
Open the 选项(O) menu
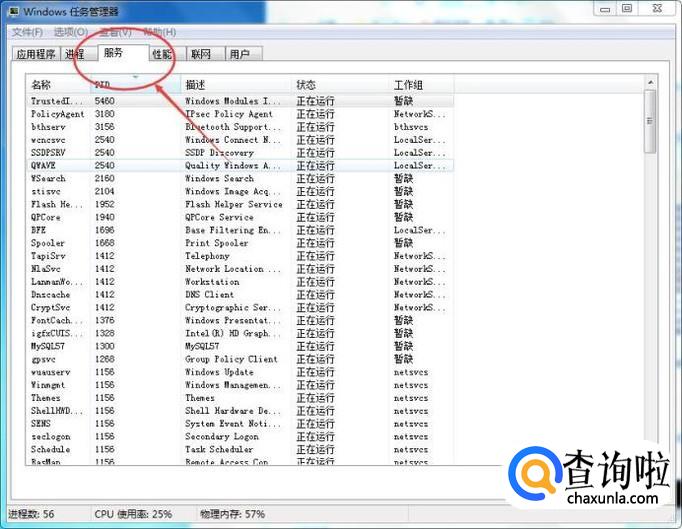[71, 32]
